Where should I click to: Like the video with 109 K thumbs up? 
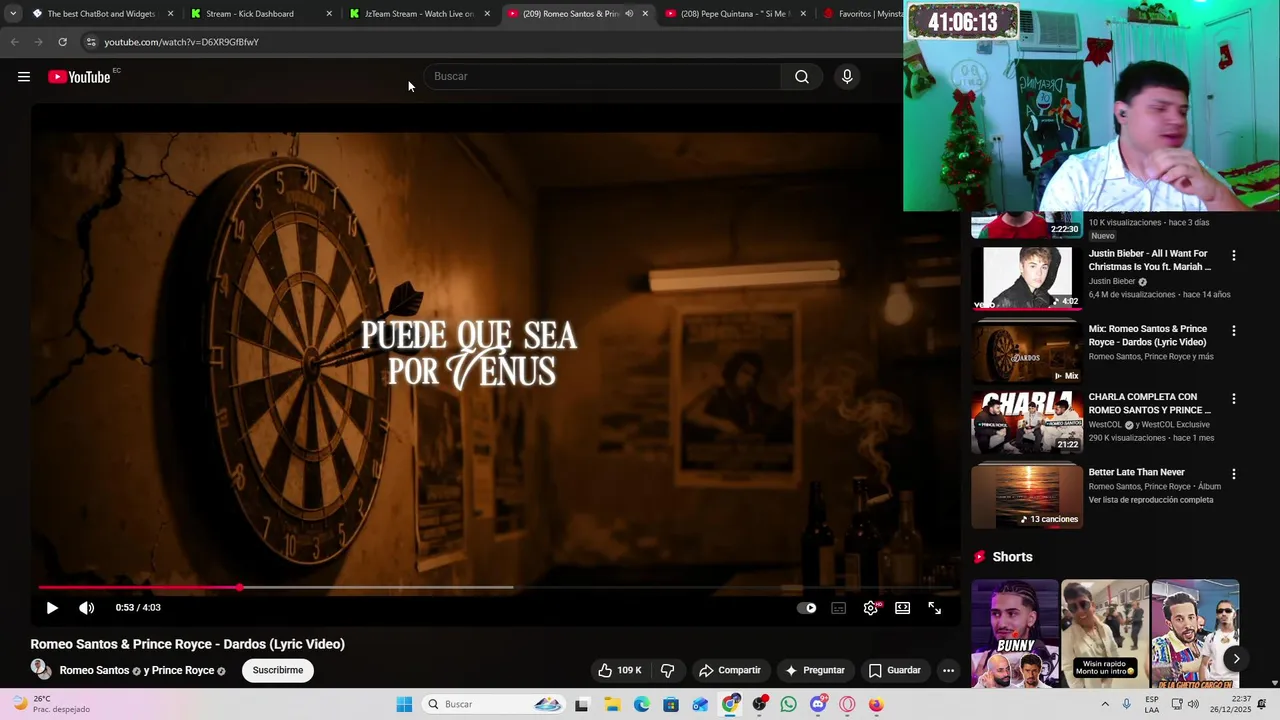click(620, 670)
